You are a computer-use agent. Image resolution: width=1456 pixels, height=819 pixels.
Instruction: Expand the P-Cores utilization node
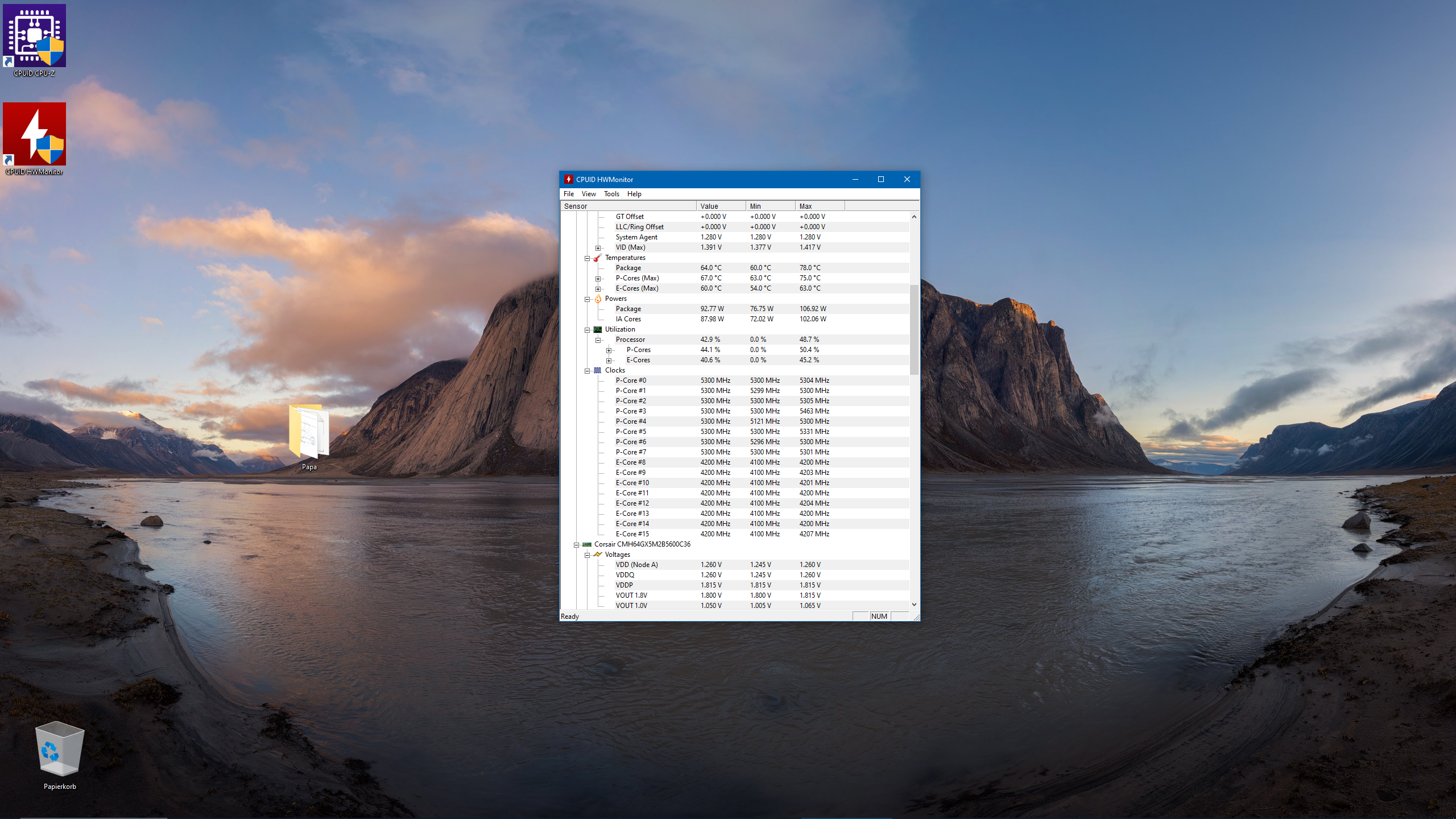click(609, 350)
